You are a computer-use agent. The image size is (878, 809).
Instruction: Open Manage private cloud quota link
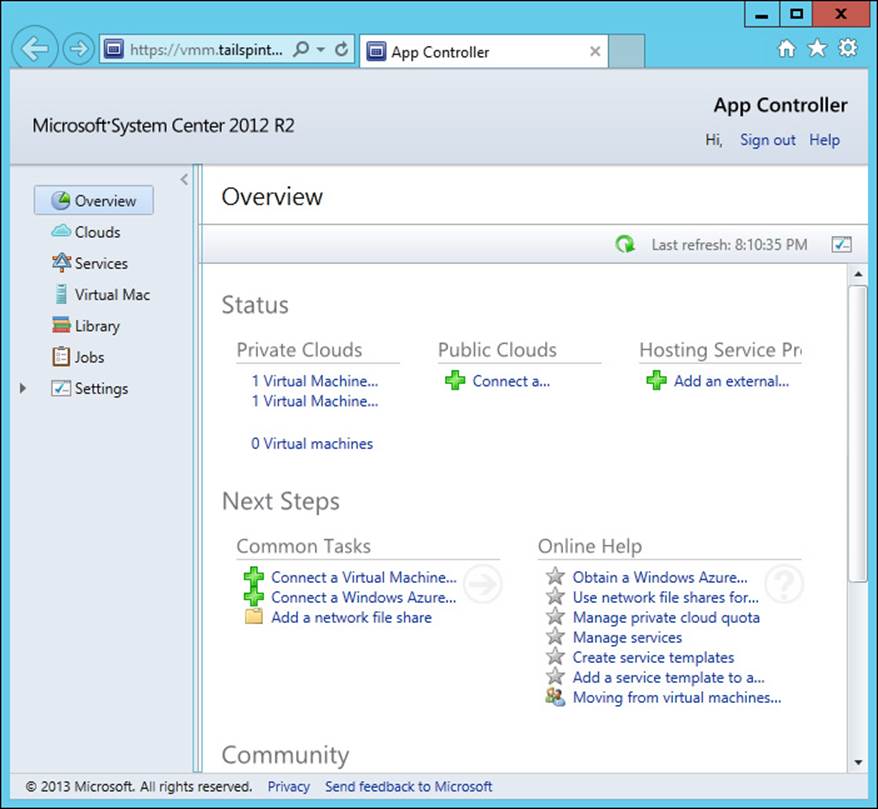pos(666,618)
